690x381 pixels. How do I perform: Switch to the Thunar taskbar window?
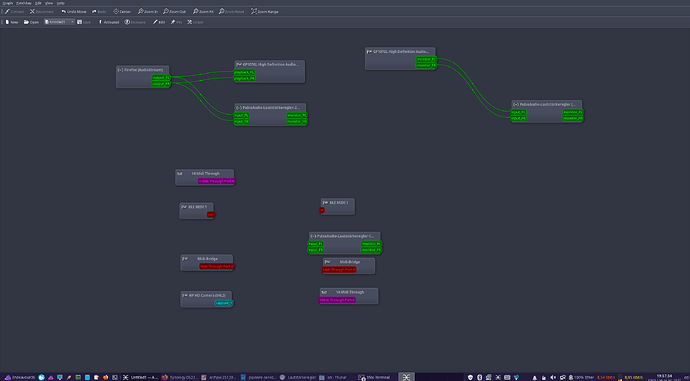pyautogui.click(x=334, y=377)
